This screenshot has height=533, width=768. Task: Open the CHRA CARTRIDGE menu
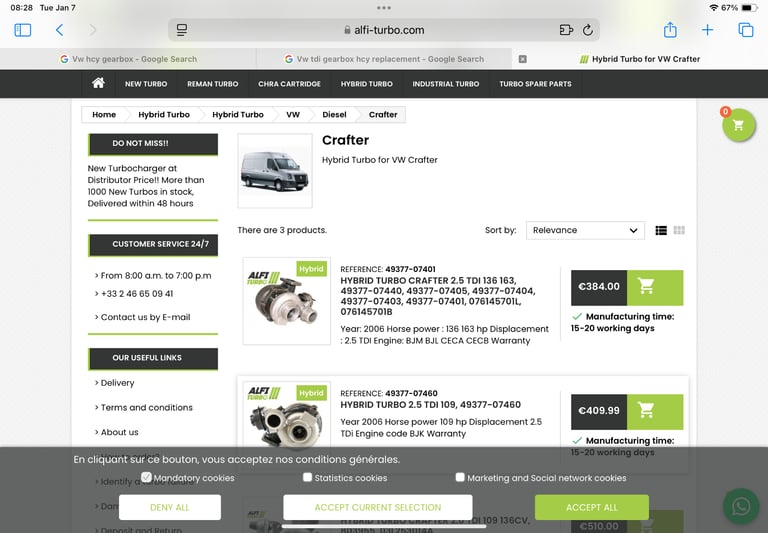289,84
